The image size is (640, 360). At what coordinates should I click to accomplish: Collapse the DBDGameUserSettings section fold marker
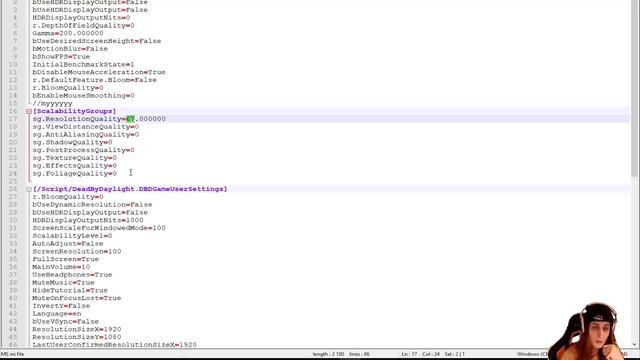coord(29,189)
